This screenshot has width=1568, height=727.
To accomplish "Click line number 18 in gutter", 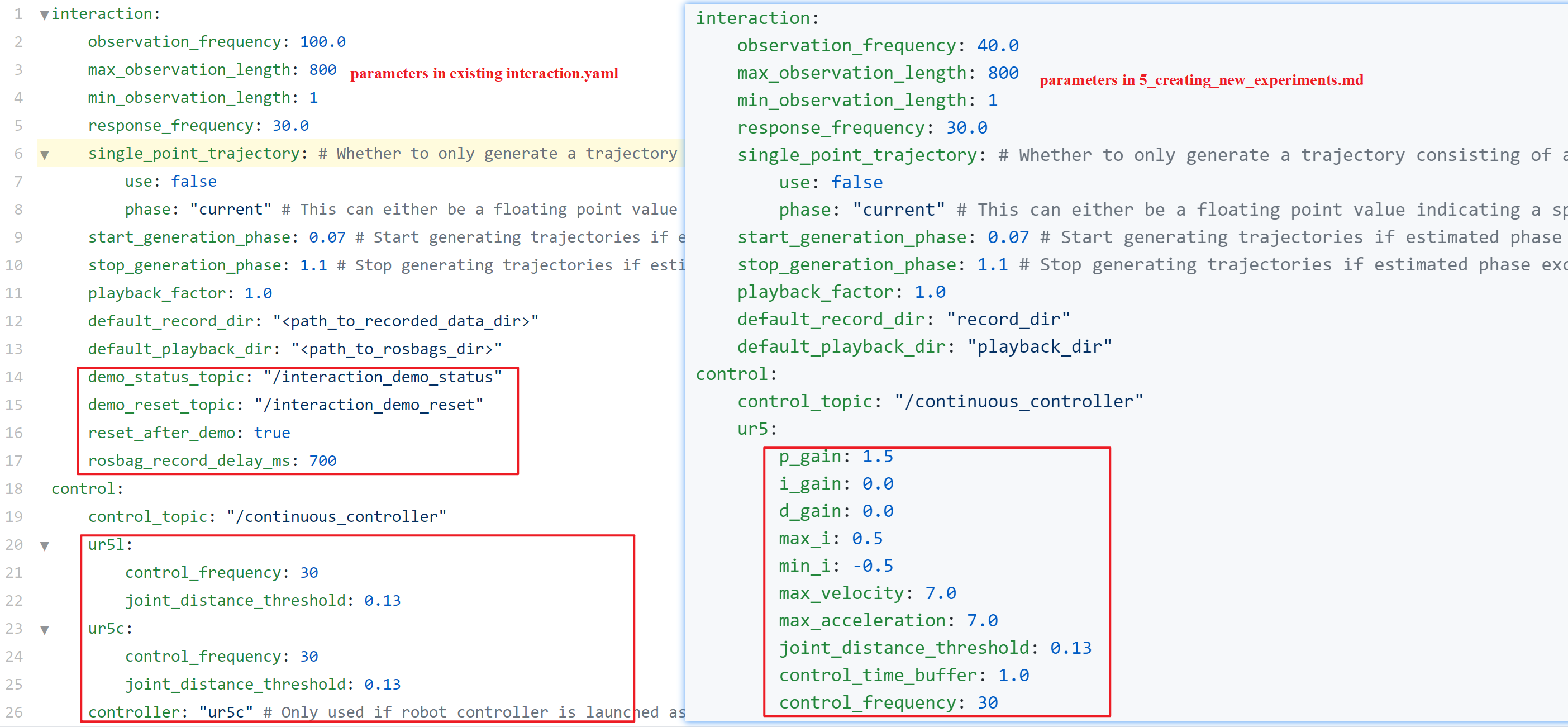I will pos(14,488).
